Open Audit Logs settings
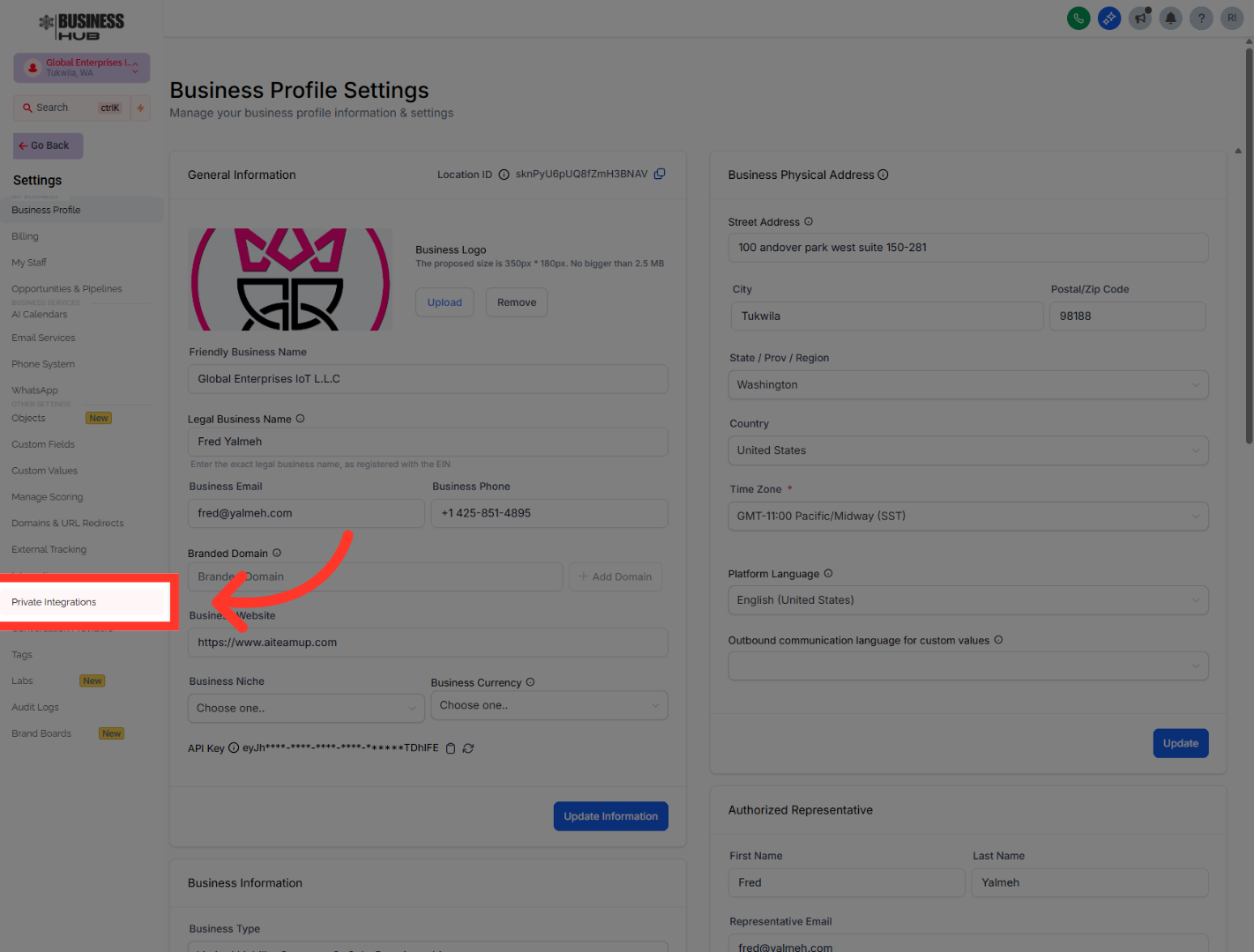Screen dimensions: 1254x952 pos(35,707)
